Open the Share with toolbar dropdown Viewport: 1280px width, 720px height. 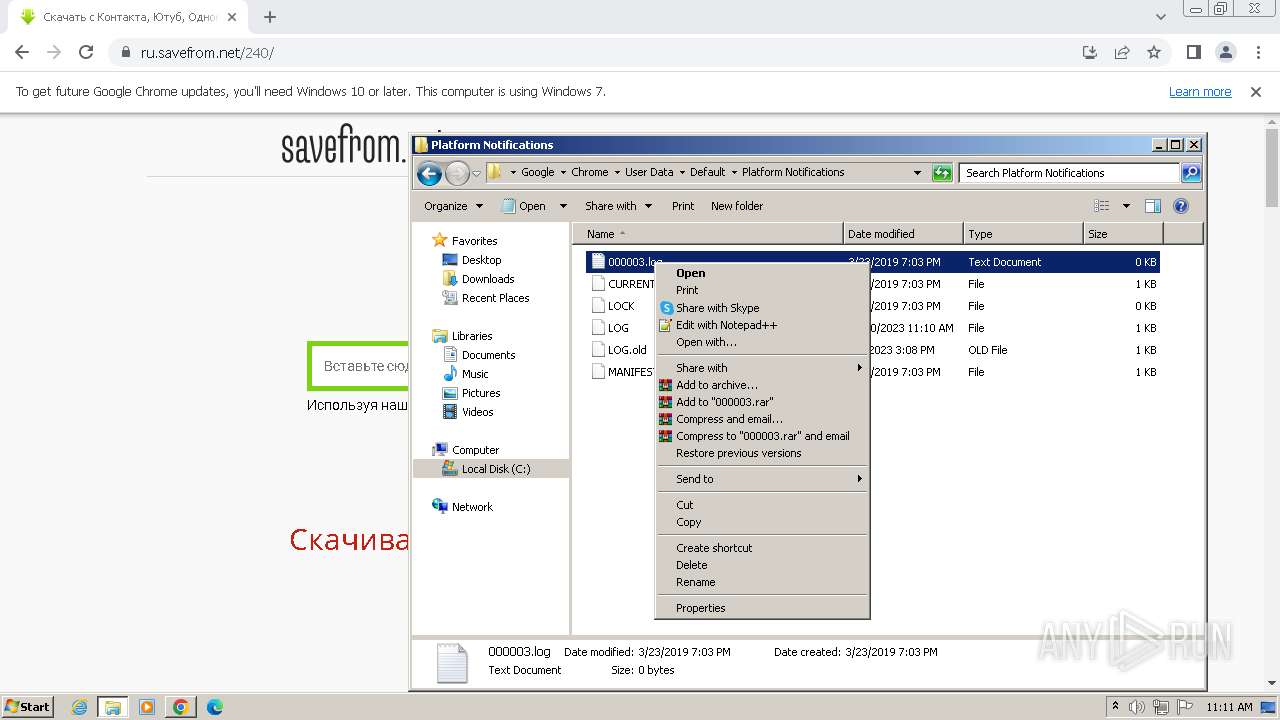point(618,206)
